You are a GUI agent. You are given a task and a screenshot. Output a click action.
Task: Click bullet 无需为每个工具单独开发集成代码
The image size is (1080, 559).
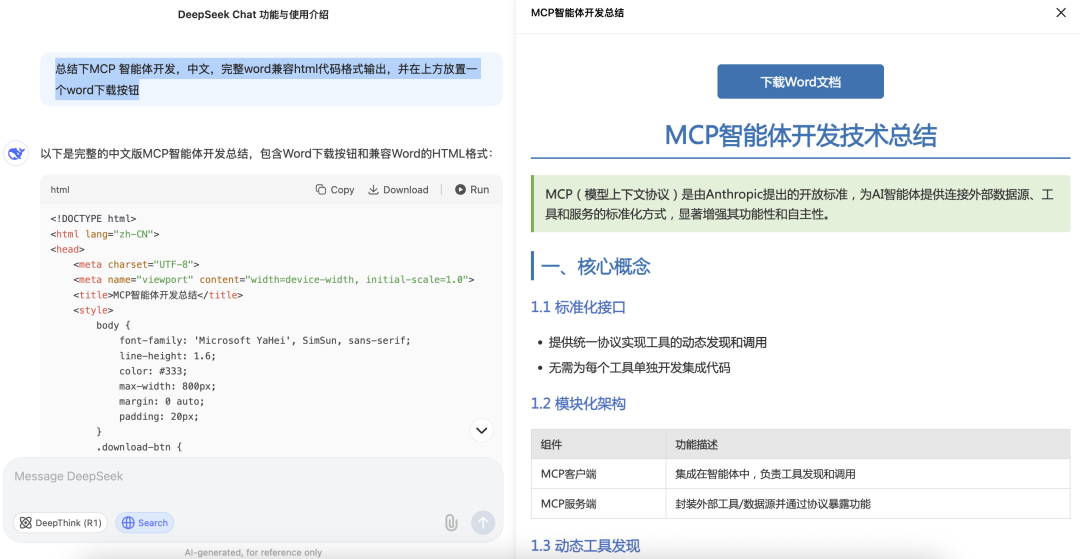(639, 368)
